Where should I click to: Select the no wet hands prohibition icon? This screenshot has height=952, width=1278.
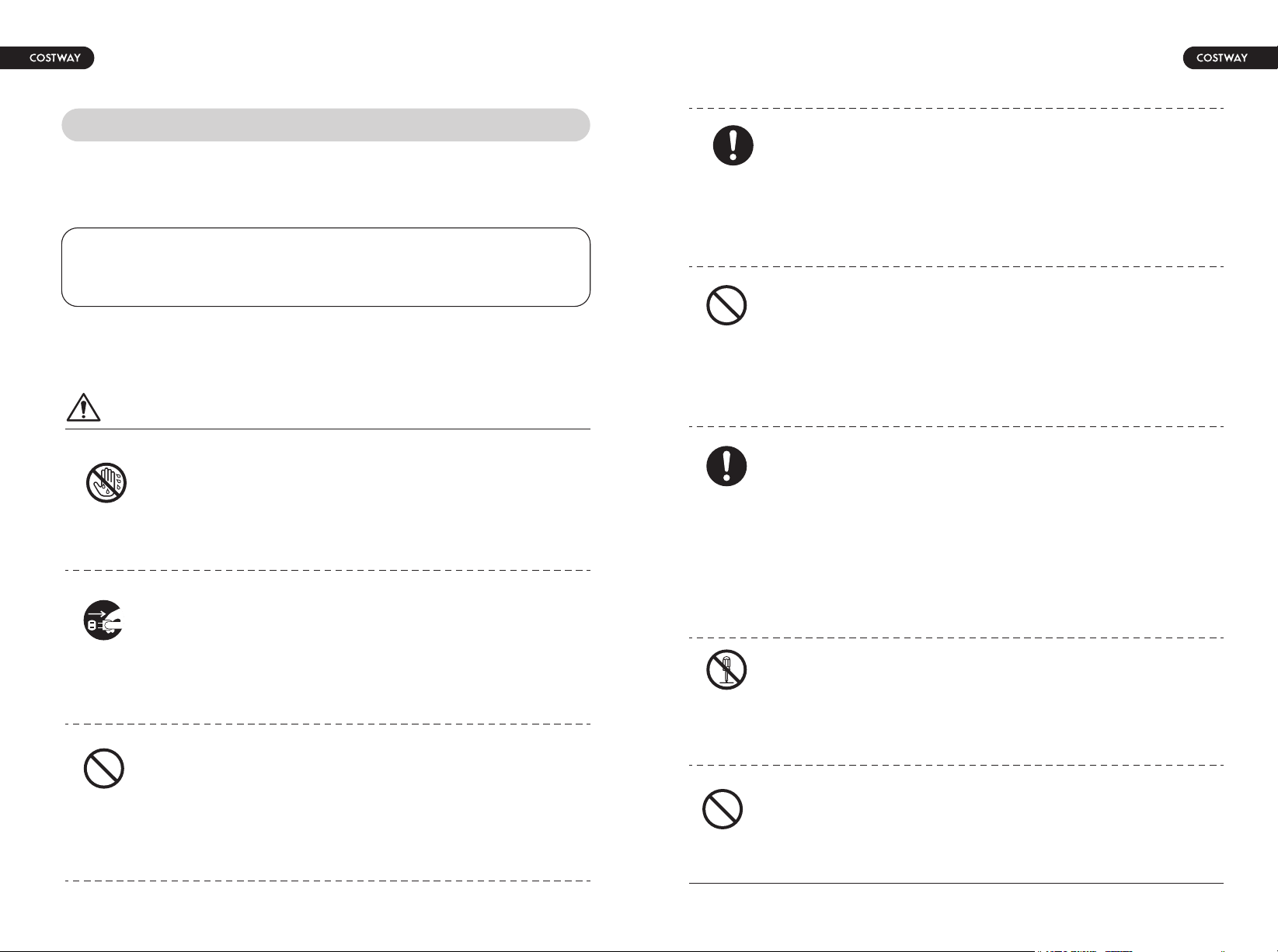106,483
